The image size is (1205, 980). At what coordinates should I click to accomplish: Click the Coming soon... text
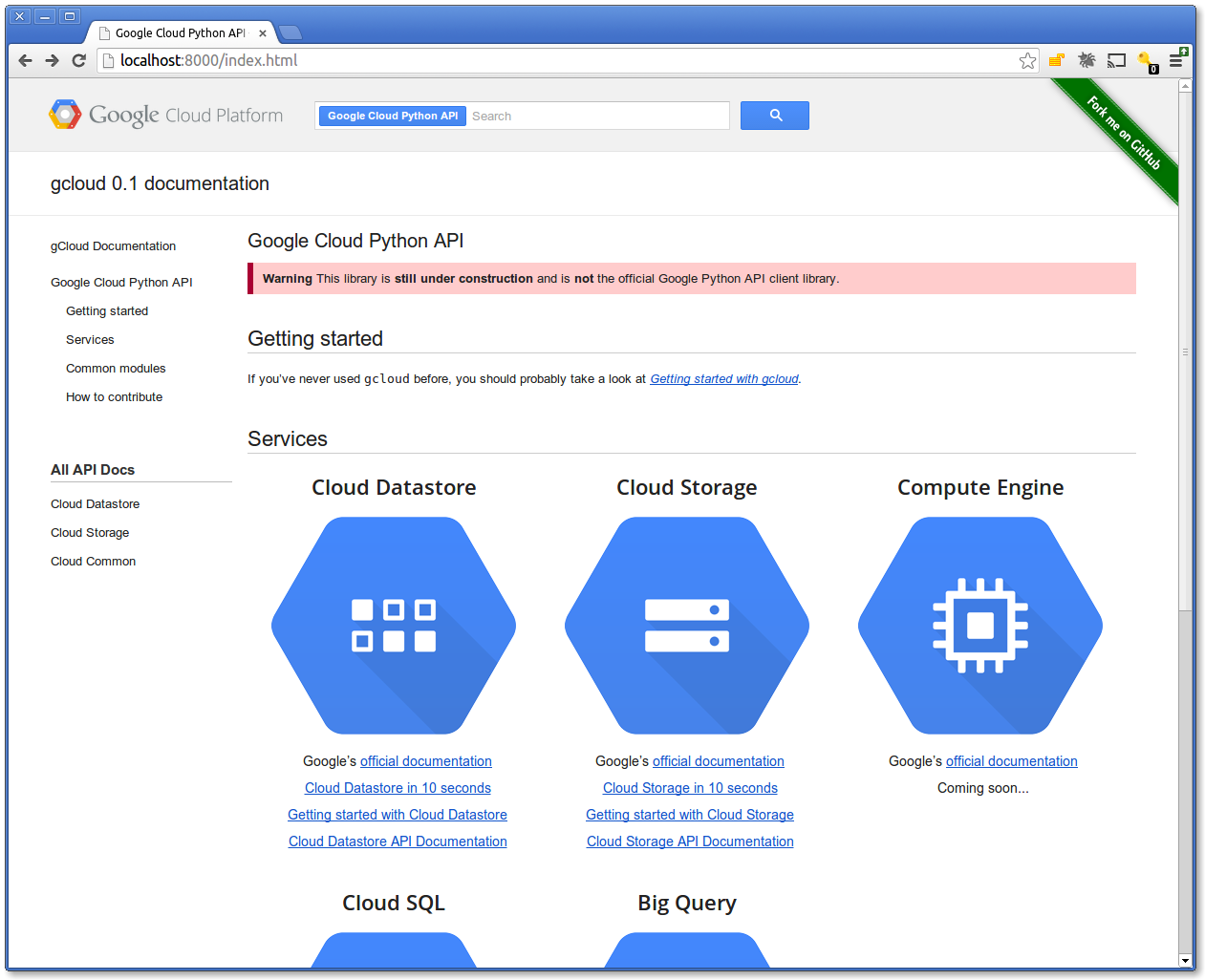[x=983, y=788]
